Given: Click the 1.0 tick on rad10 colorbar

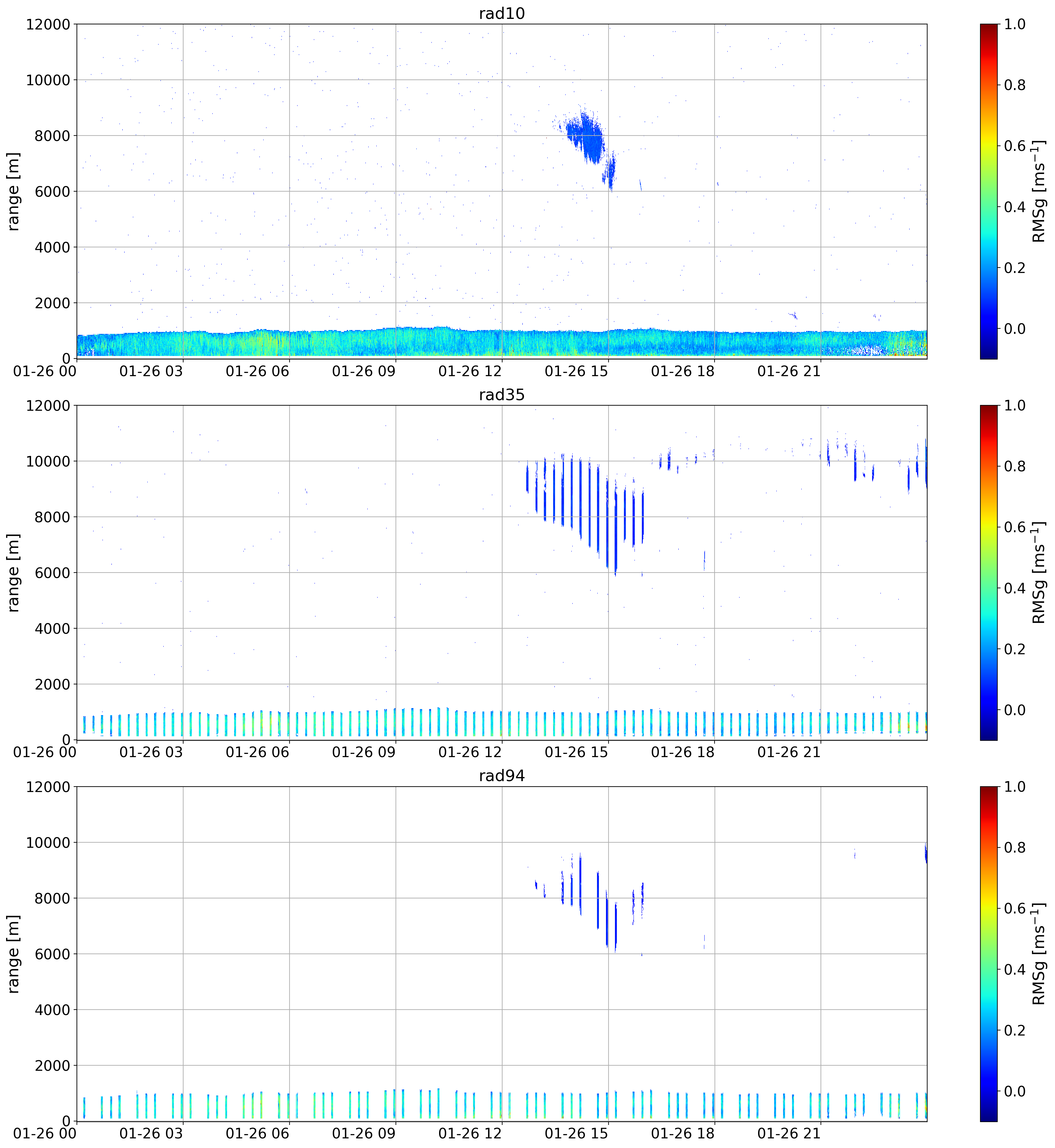Looking at the screenshot, I should tap(1014, 24).
